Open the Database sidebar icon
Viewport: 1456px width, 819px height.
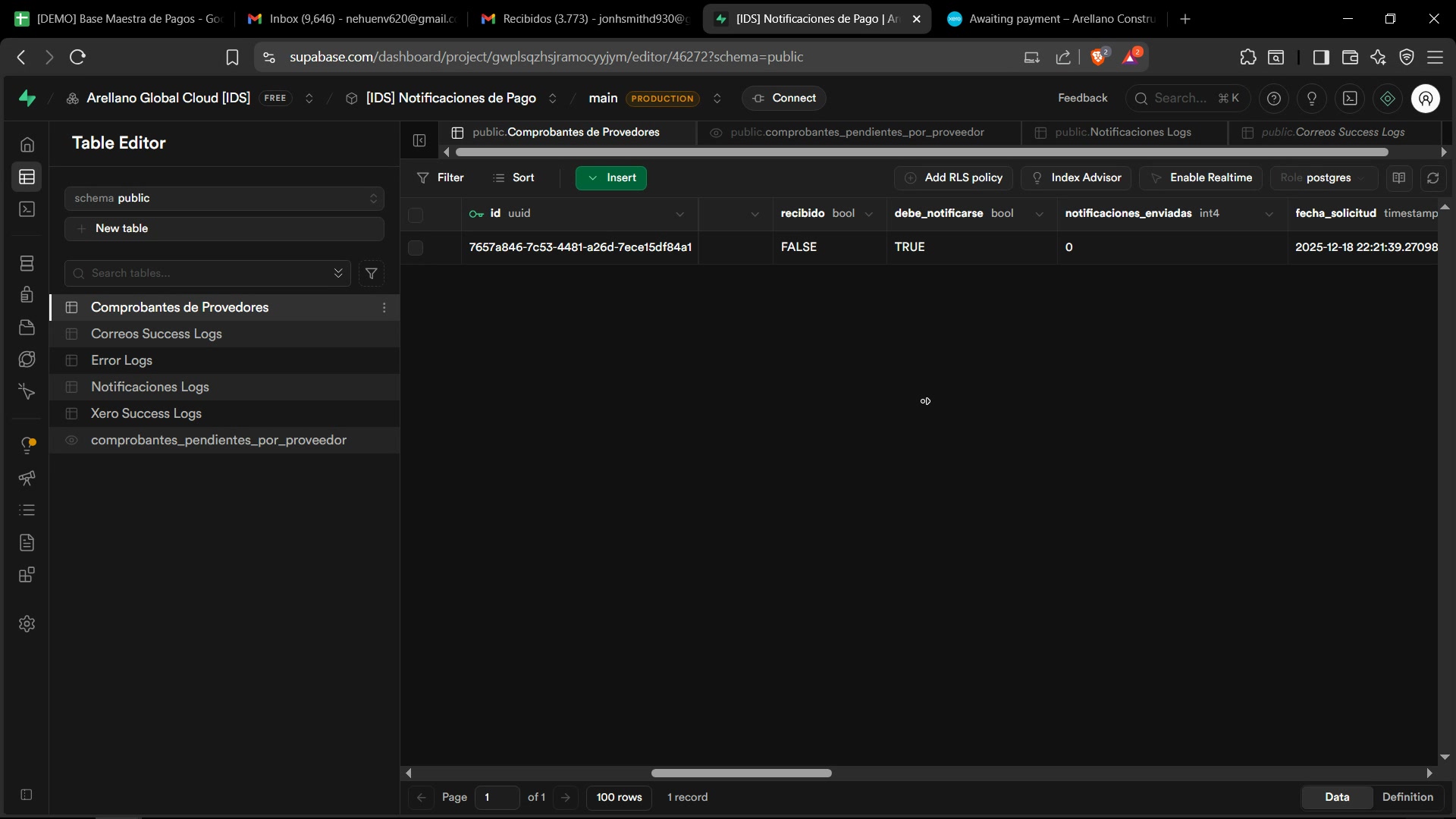pyautogui.click(x=27, y=263)
